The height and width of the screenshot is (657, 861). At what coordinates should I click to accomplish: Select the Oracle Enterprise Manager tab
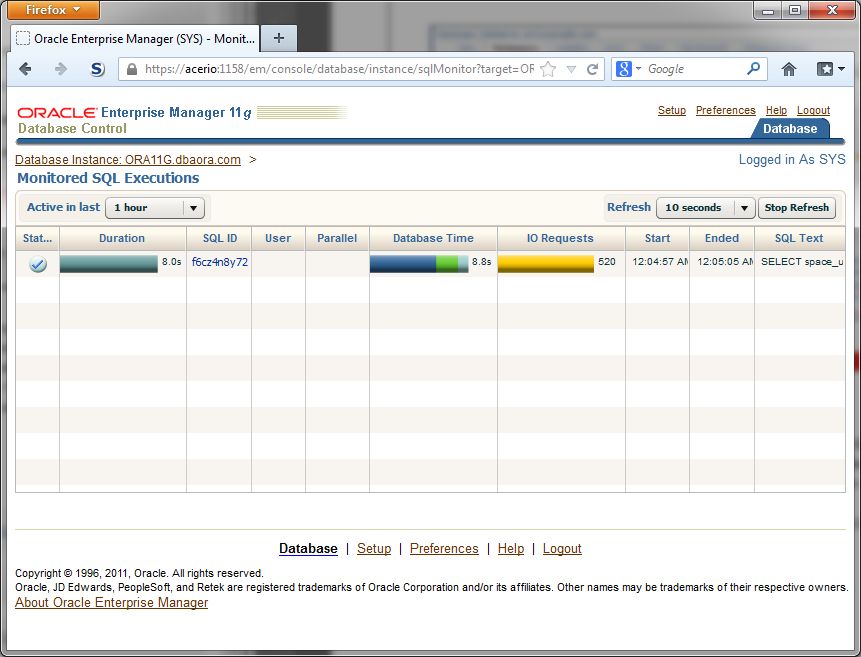point(135,39)
